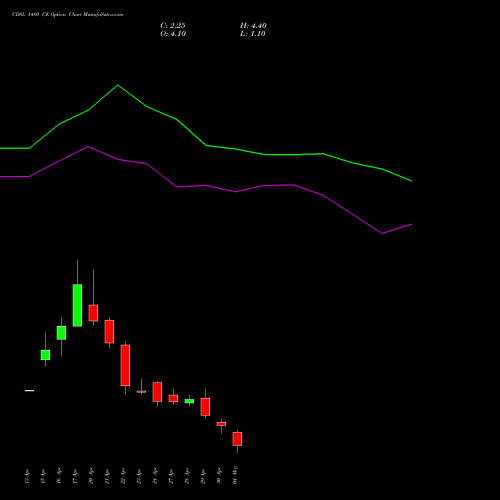This screenshot has height=500, width=500.
Task: Select the longest red candlestick body
Action: (125, 365)
